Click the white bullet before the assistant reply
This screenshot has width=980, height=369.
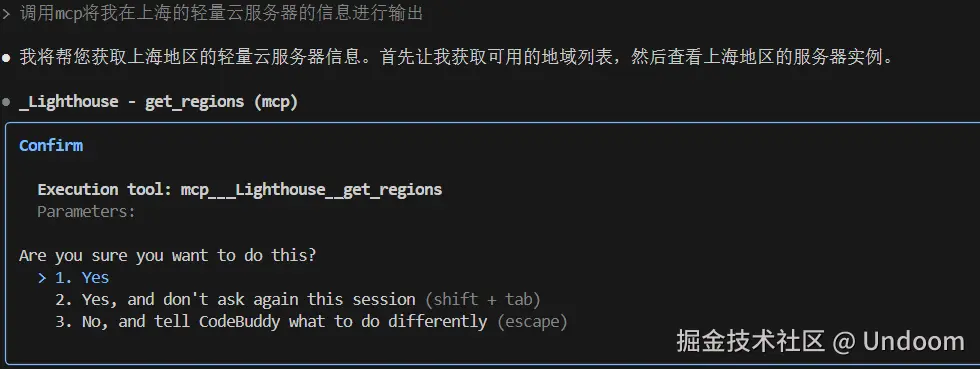click(x=6, y=58)
